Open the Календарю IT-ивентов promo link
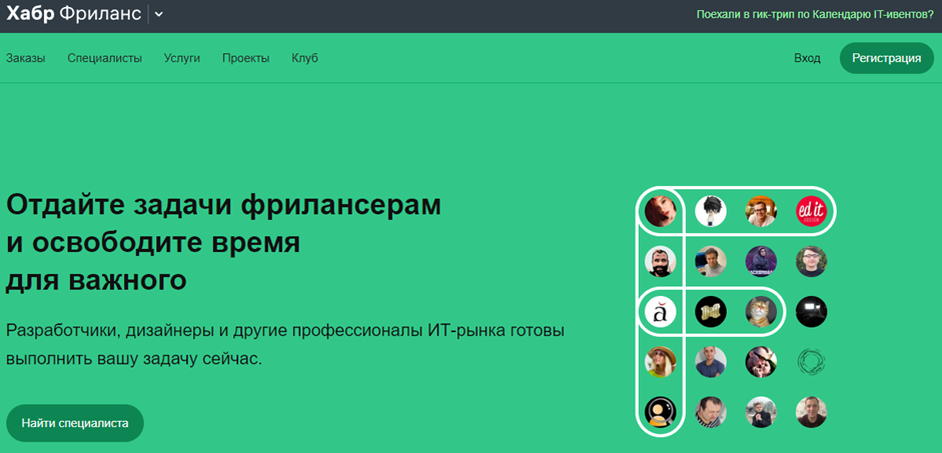The width and height of the screenshot is (942, 453). click(815, 14)
